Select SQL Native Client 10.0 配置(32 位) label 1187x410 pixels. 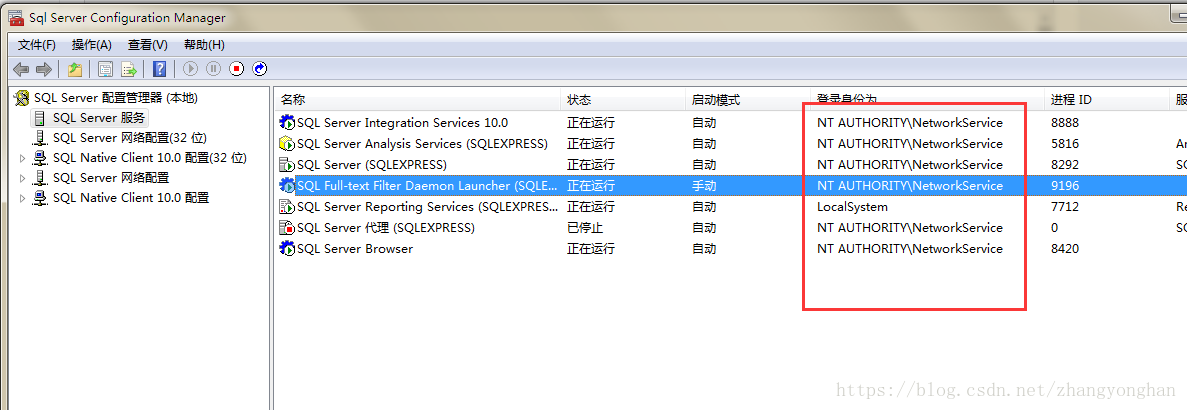[150, 158]
